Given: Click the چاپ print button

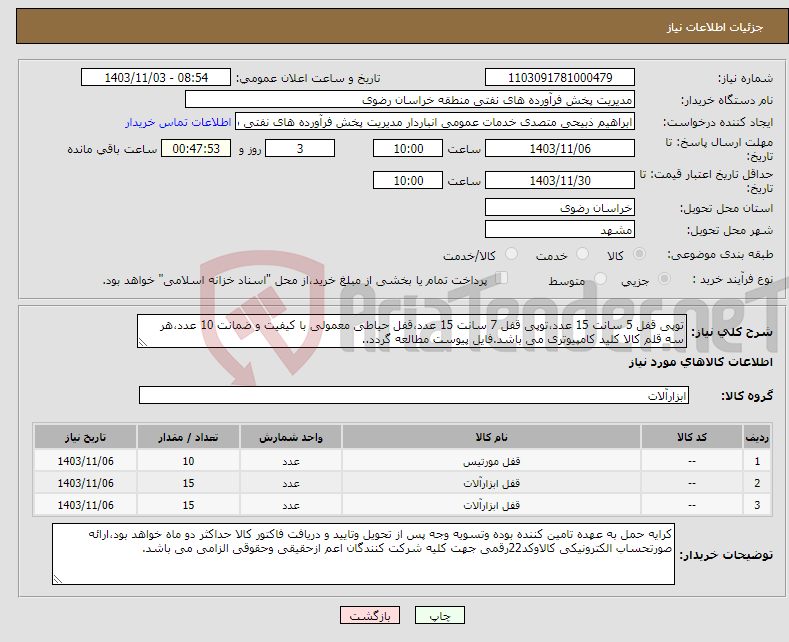Looking at the screenshot, I should pyautogui.click(x=439, y=615).
